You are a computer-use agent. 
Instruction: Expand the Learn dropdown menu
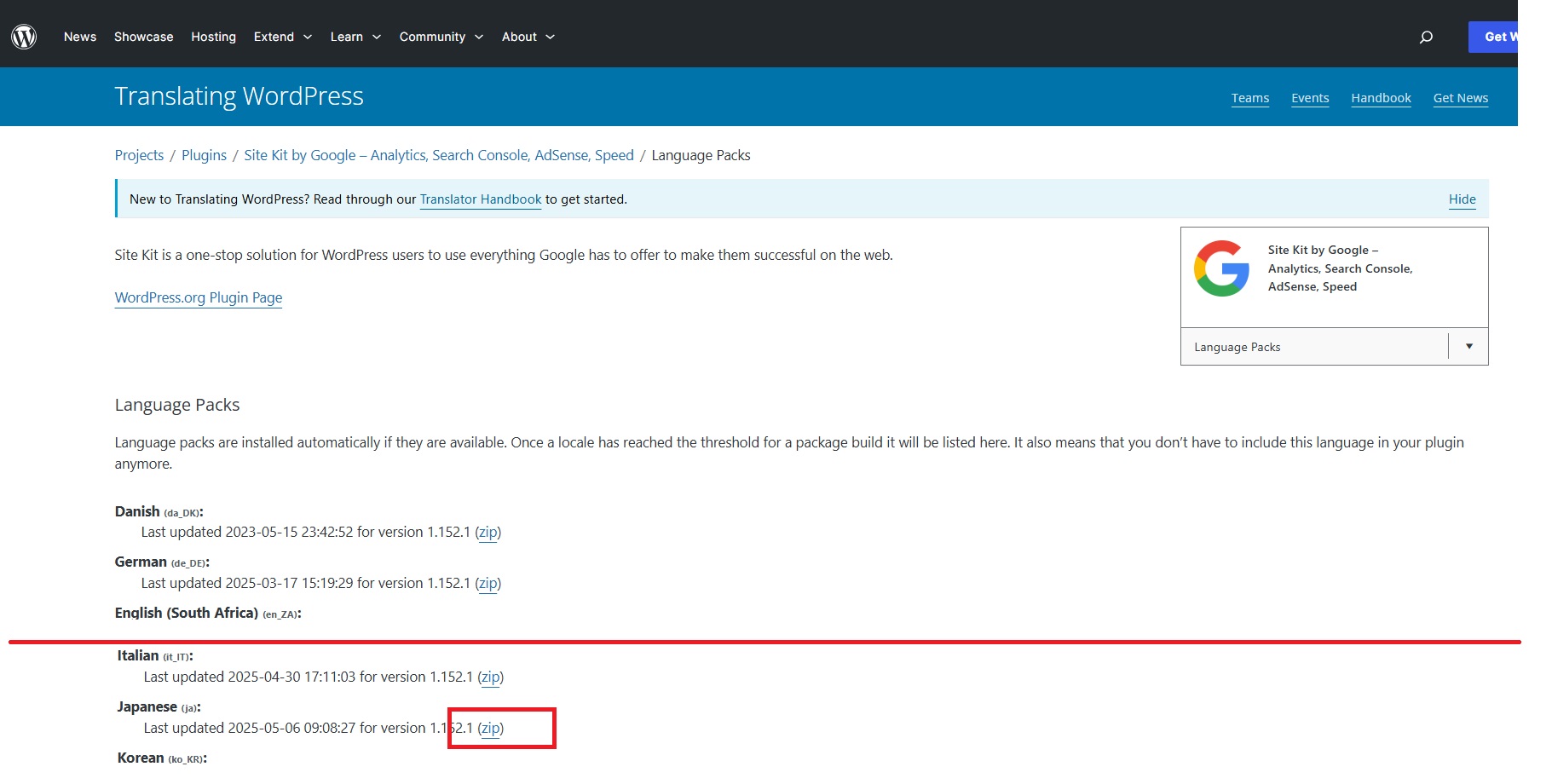(355, 37)
